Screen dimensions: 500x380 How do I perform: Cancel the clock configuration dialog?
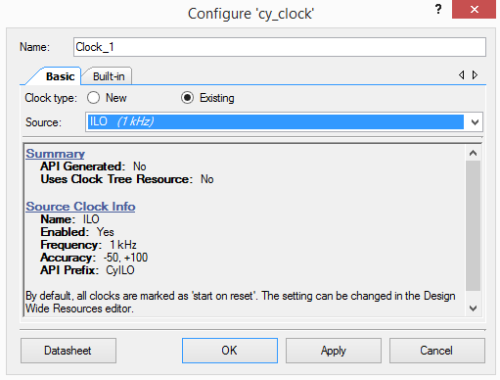click(x=437, y=351)
